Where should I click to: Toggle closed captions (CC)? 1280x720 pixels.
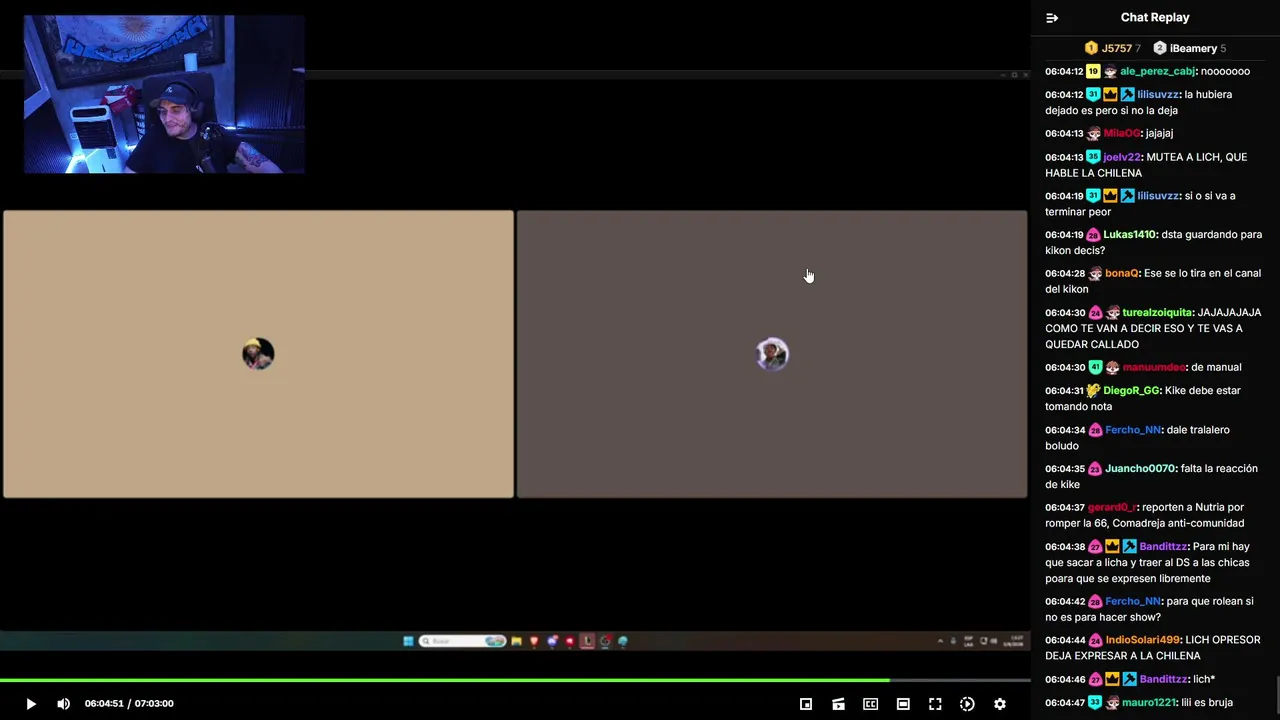coord(870,704)
